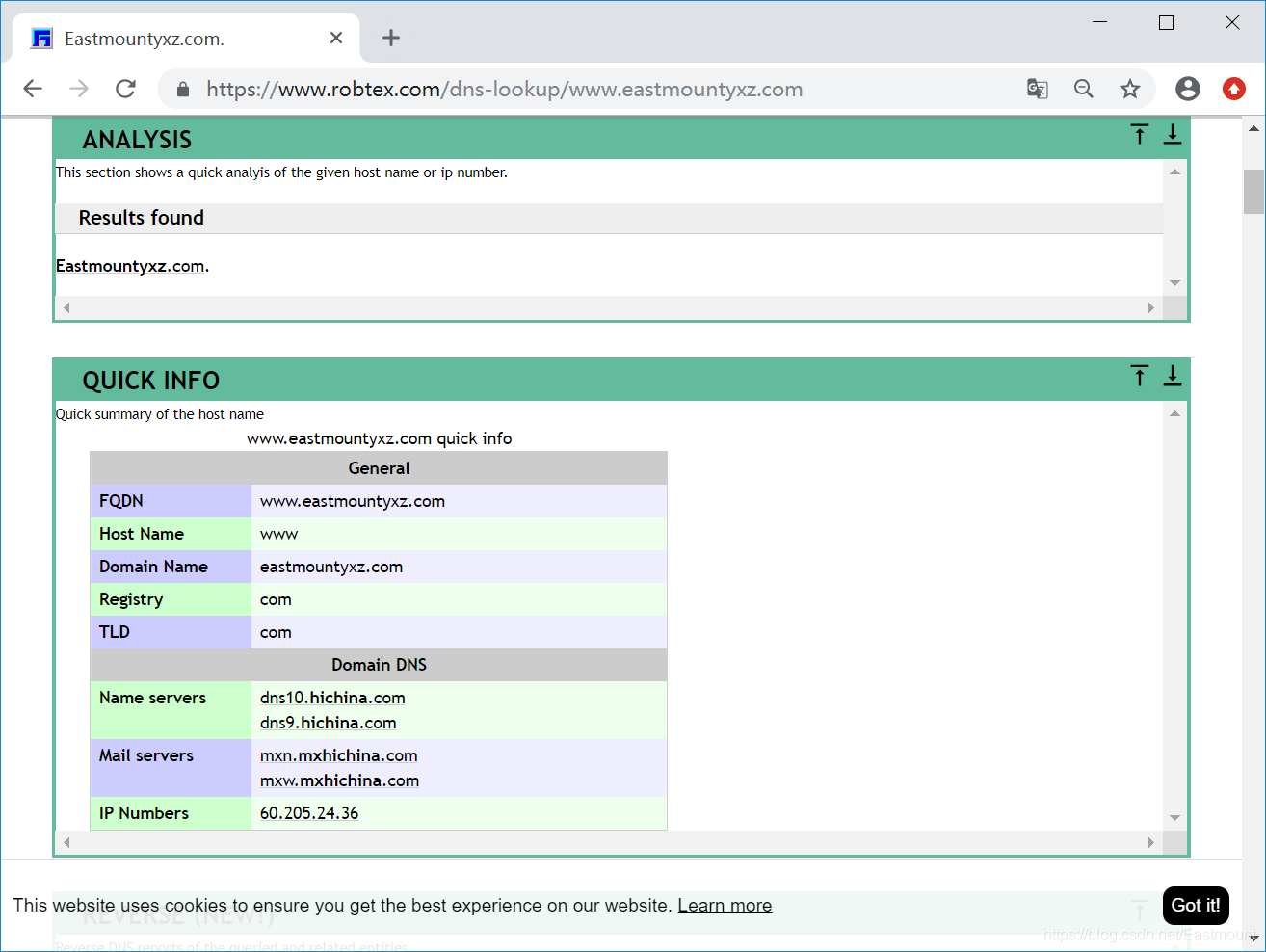Image resolution: width=1266 pixels, height=952 pixels.
Task: Select the Domain Name value eastmountyxz.com
Action: 331,567
